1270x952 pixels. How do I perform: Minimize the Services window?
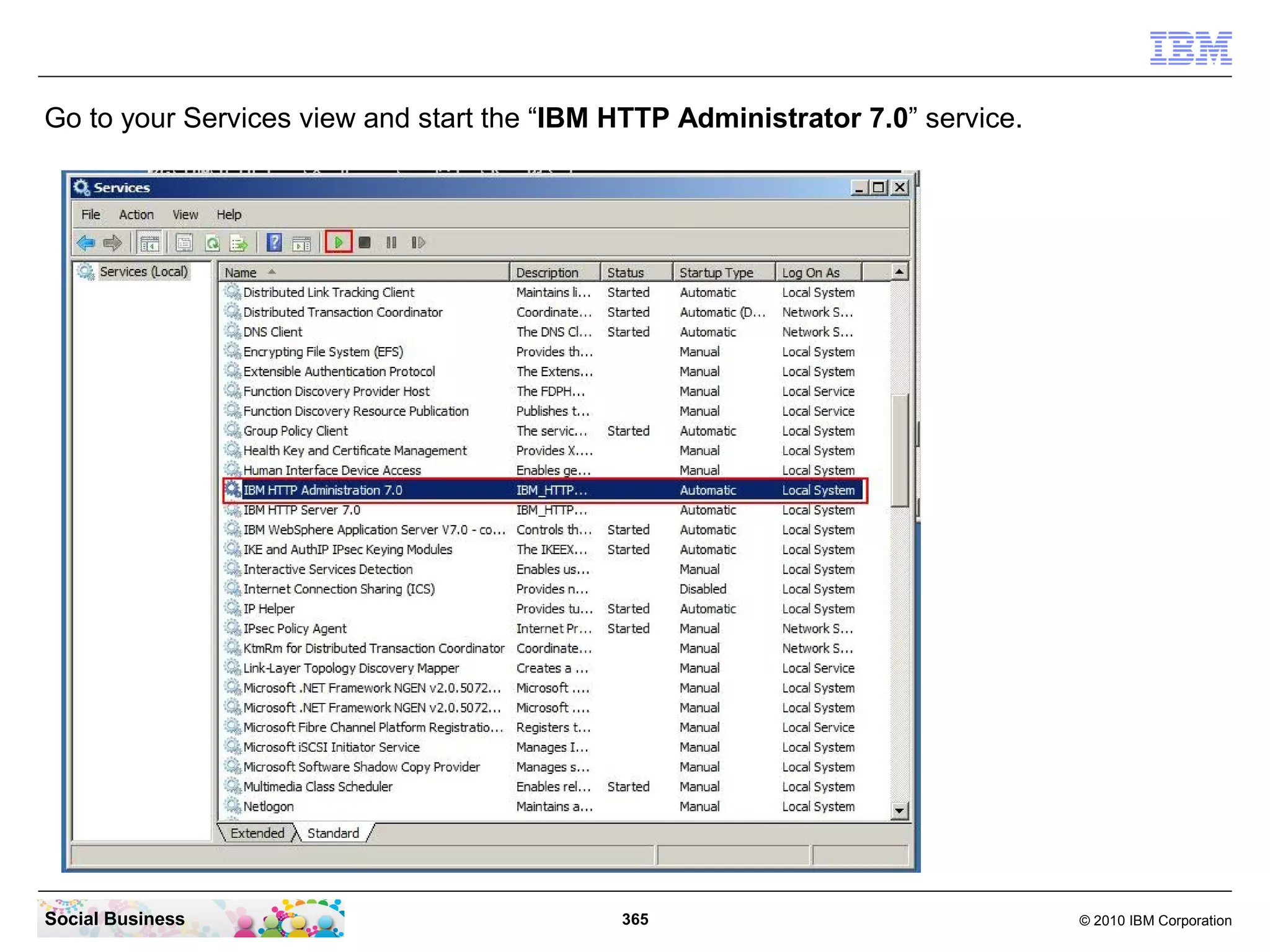pos(859,187)
